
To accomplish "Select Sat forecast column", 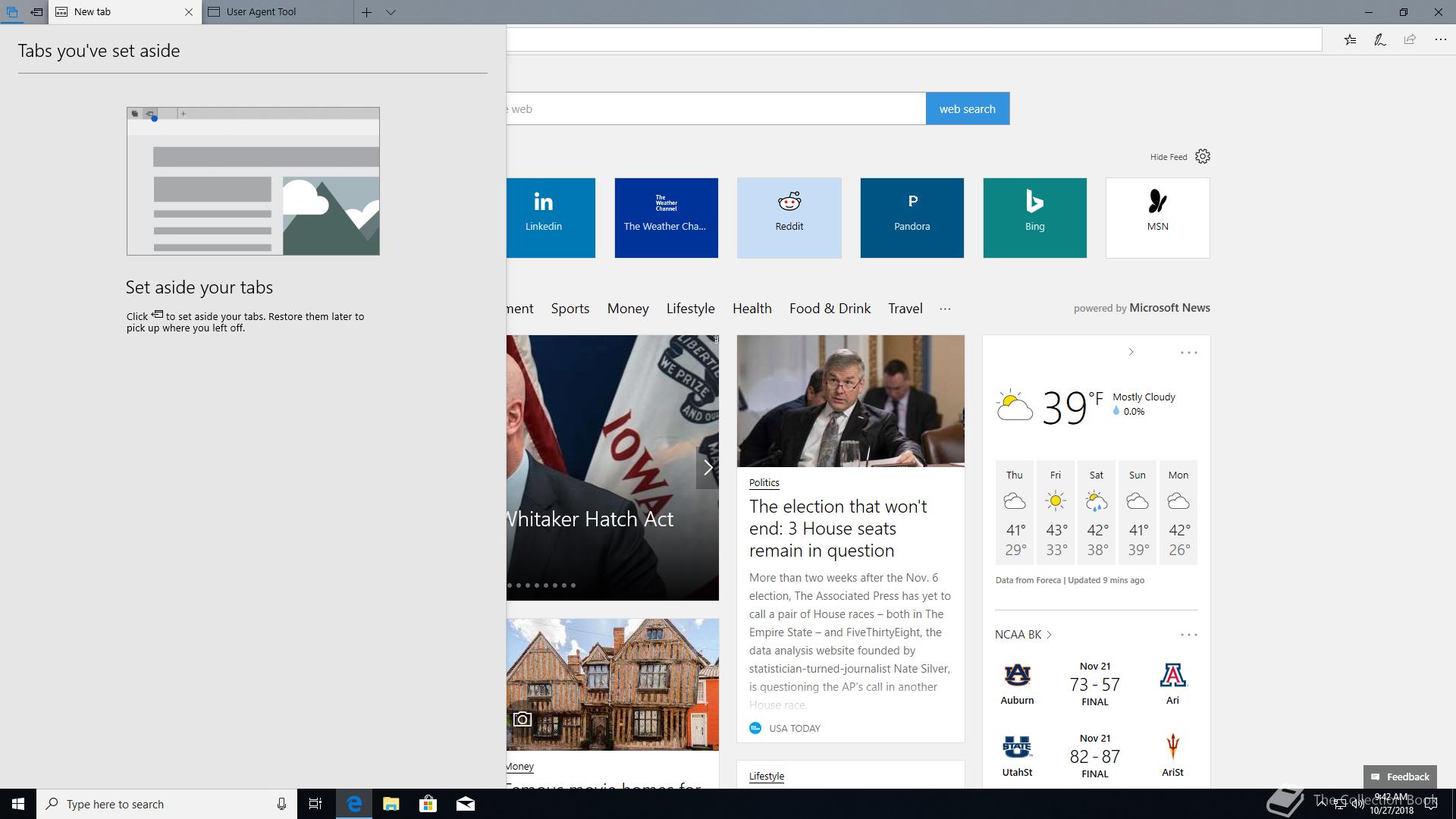I will [1097, 513].
